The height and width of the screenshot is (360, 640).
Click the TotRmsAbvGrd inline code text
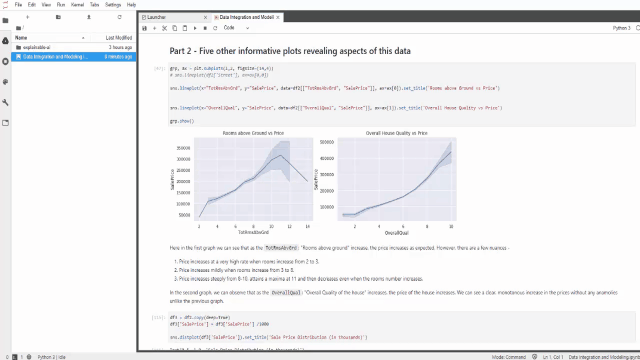point(281,248)
